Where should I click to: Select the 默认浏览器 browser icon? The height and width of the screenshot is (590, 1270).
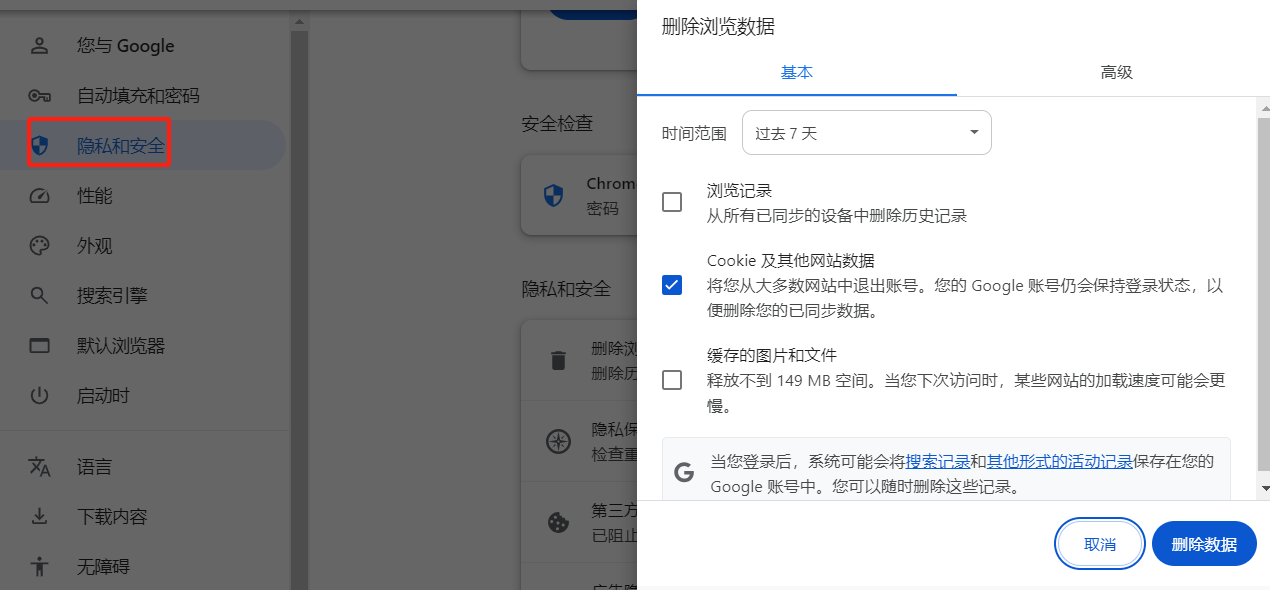point(40,345)
